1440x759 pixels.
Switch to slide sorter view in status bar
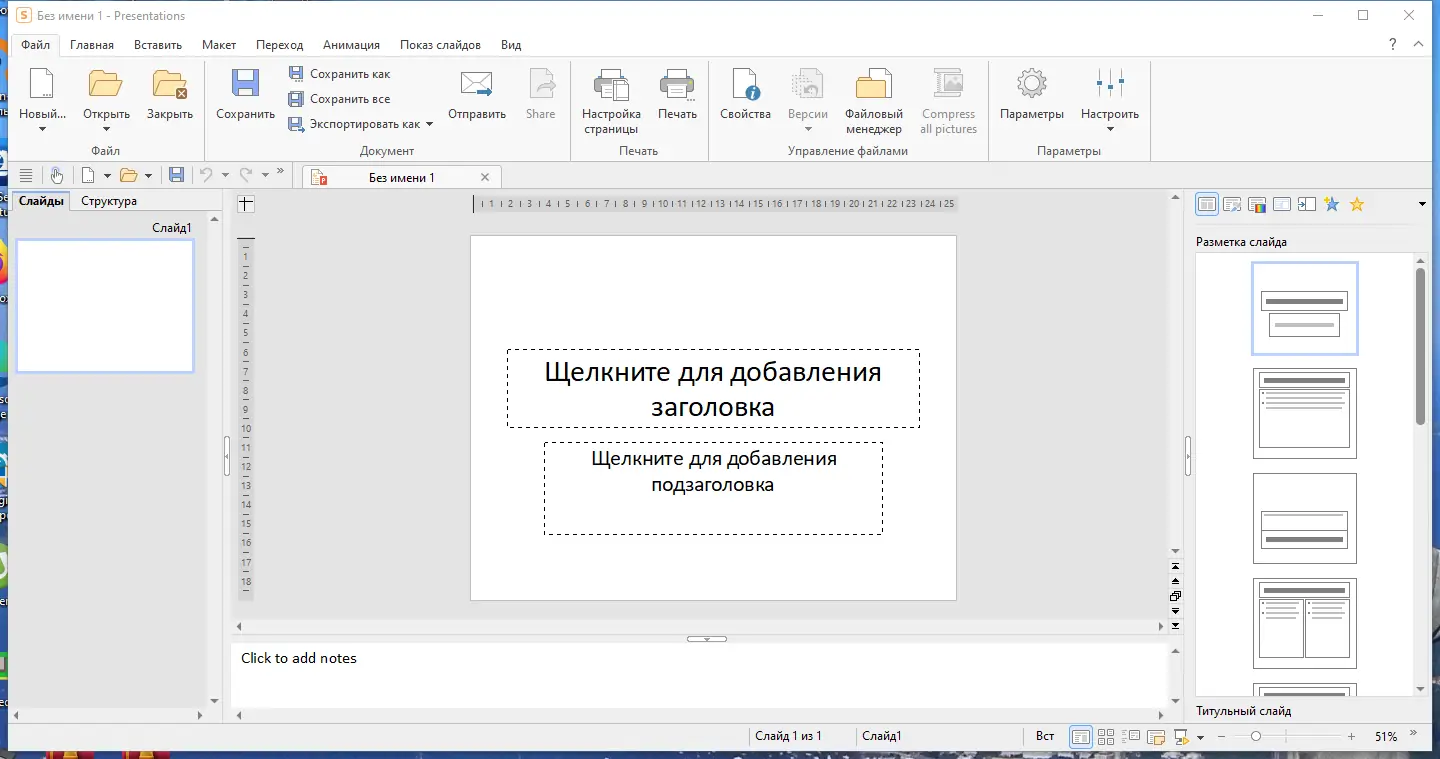tap(1106, 737)
